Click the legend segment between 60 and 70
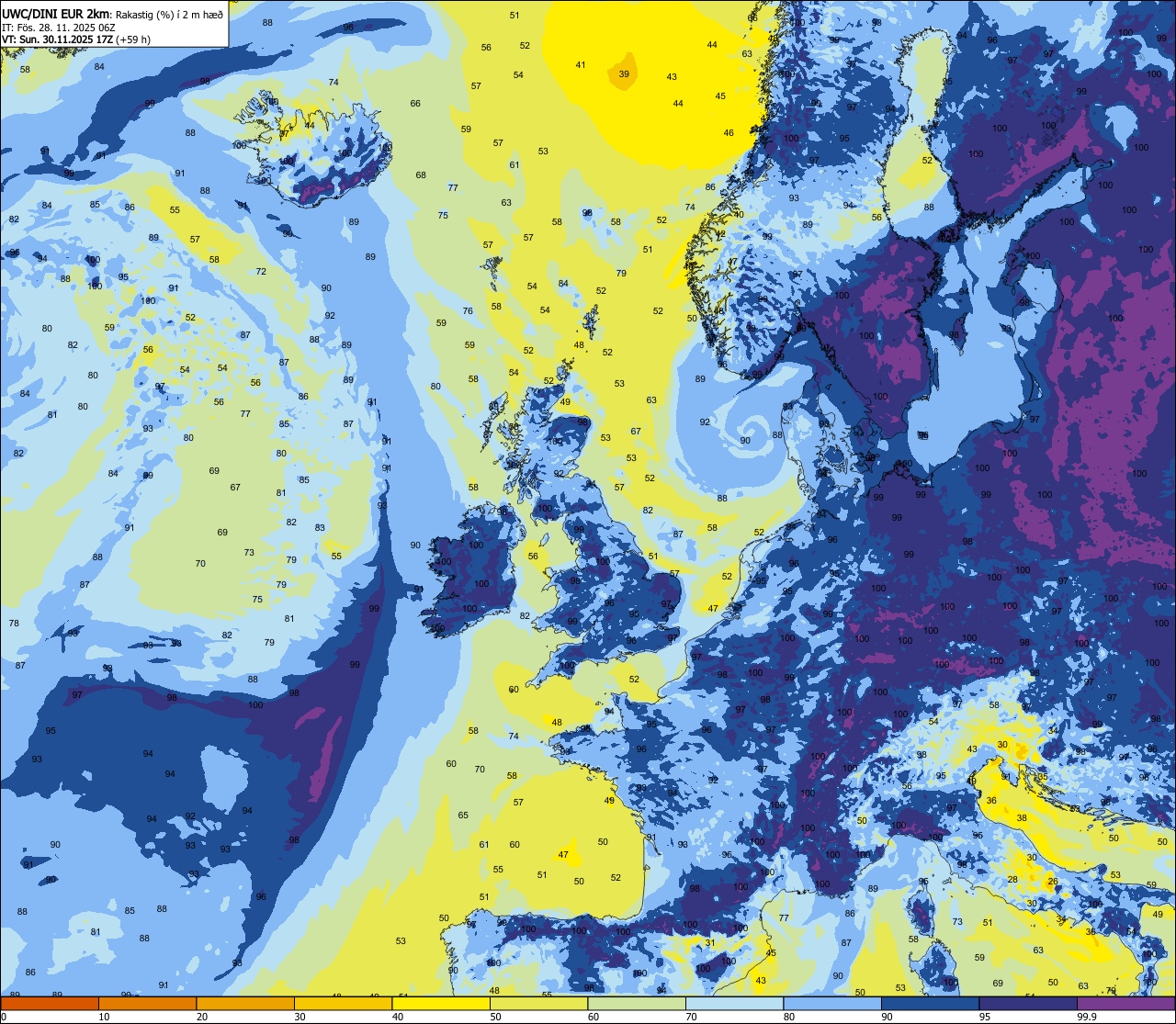Viewport: 1176px width, 1024px height. tap(637, 1004)
